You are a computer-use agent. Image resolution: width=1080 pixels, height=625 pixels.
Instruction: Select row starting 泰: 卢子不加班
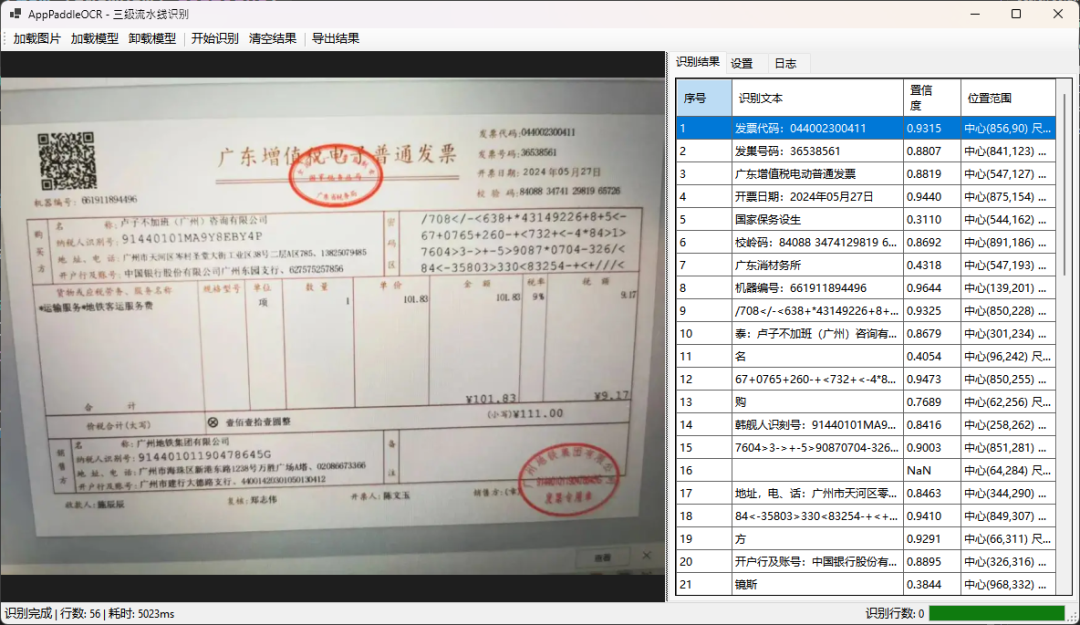pos(865,334)
